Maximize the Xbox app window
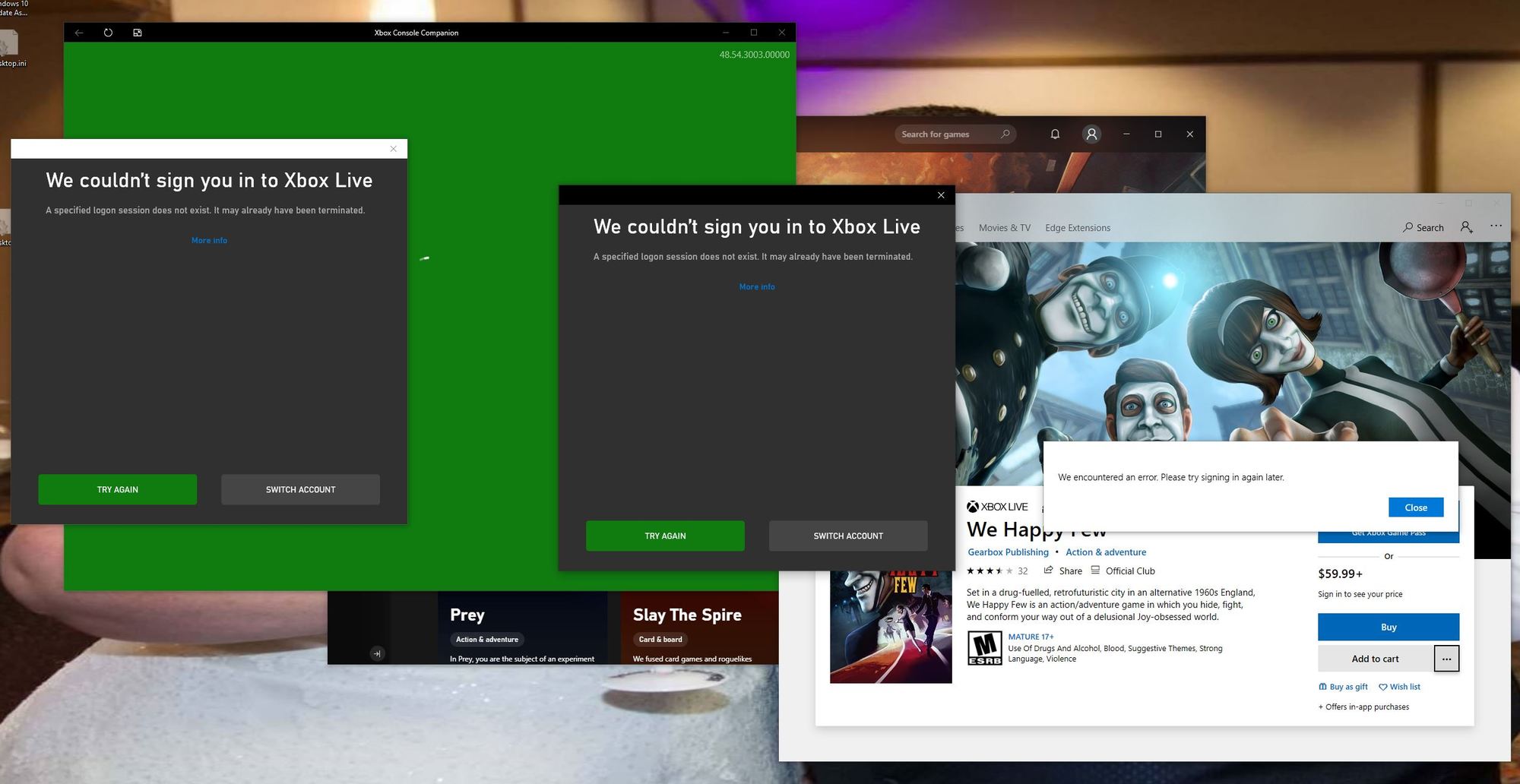 point(1158,134)
